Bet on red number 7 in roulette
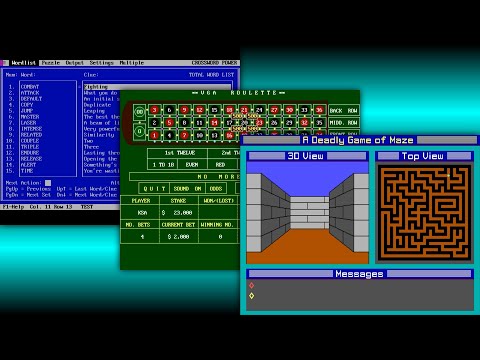Screen dimensions: 480x360 (184, 135)
